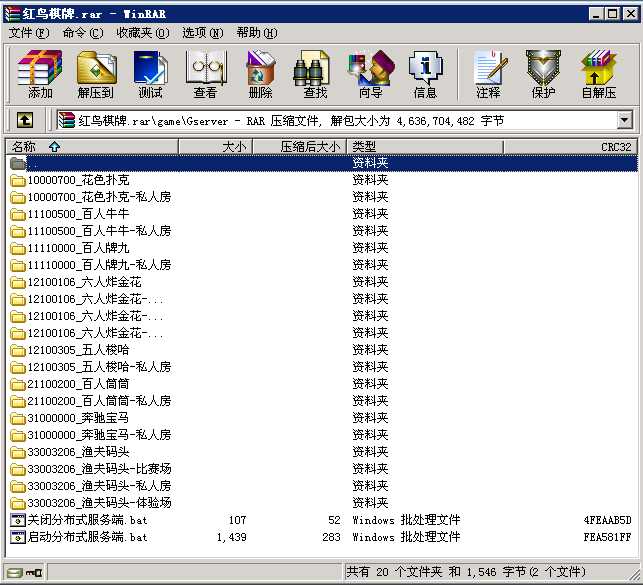Sort by the 类型 column header
This screenshot has height=585, width=643.
[x=425, y=147]
